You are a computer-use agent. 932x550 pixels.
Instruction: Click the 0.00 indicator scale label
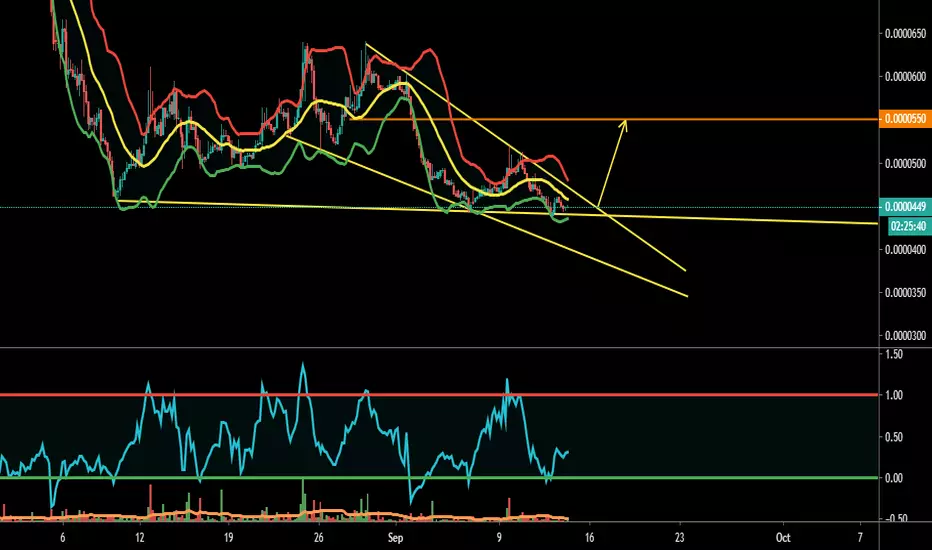tap(894, 478)
